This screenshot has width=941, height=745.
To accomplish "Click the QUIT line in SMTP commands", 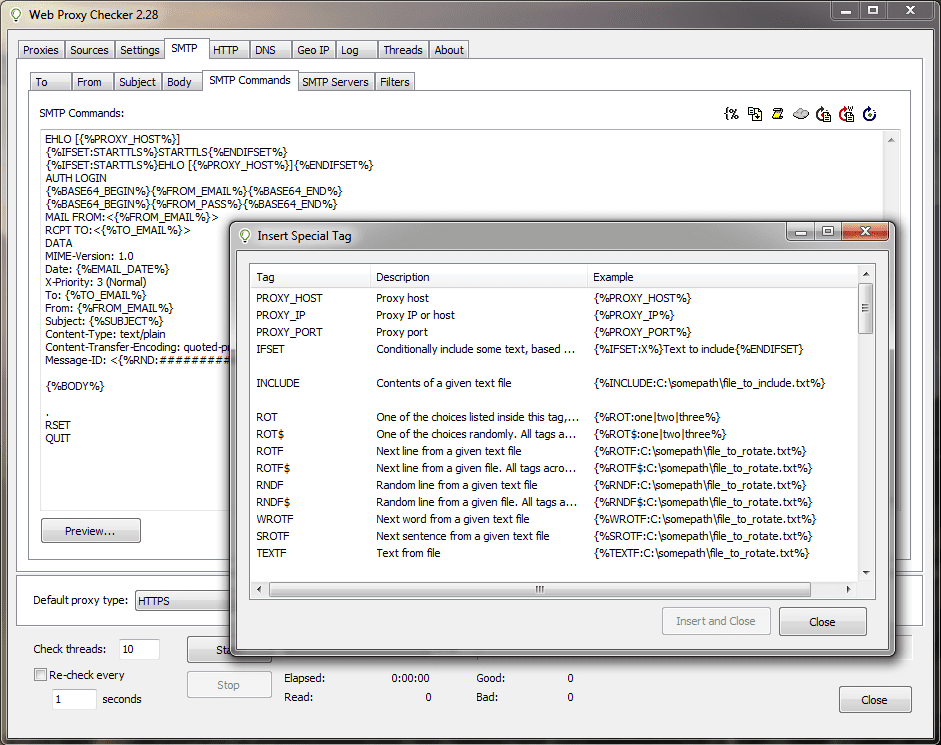I will click(x=58, y=438).
